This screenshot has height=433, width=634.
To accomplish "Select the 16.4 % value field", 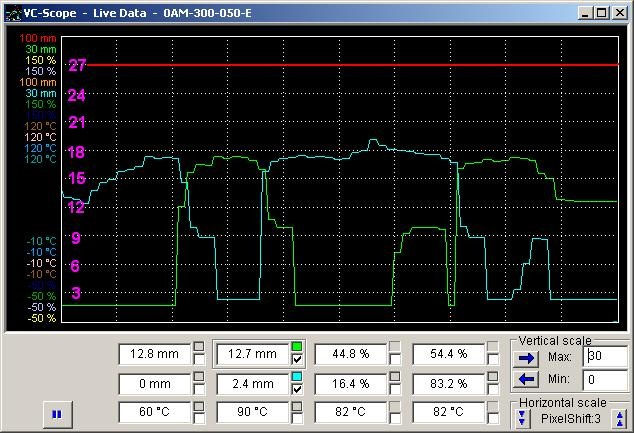I will point(350,384).
